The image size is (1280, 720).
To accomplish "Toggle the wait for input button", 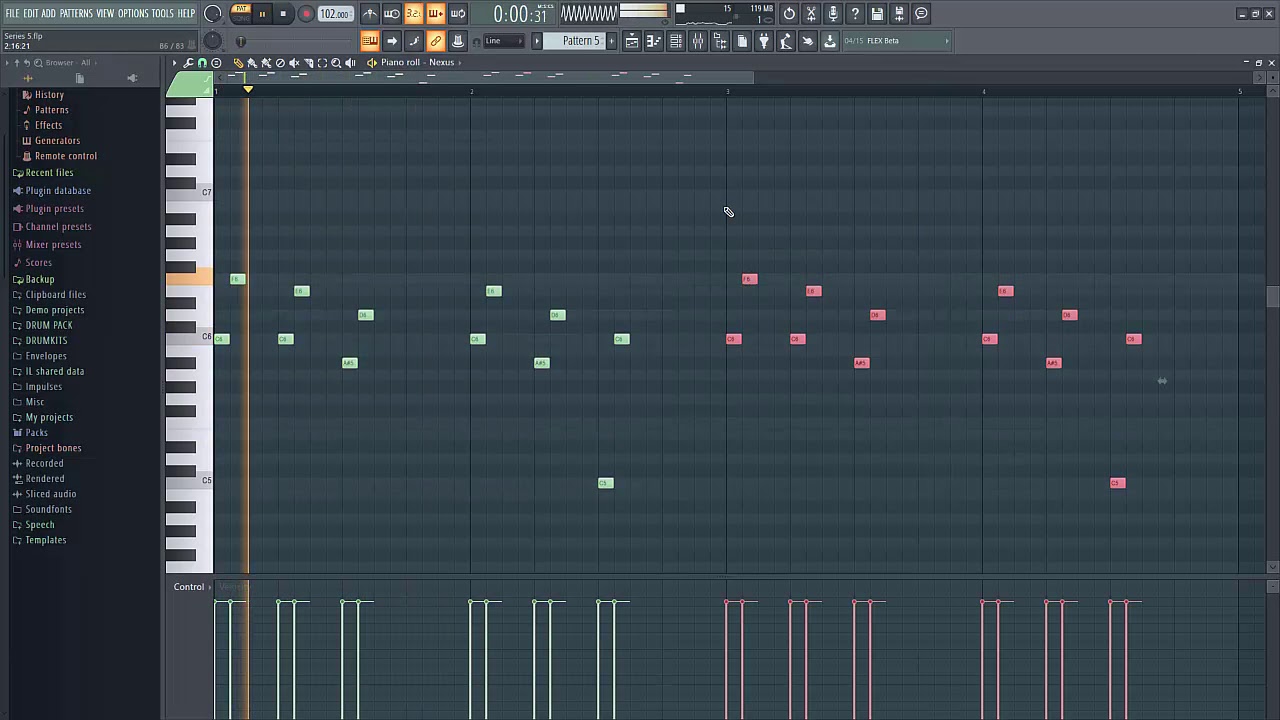I will pyautogui.click(x=391, y=14).
